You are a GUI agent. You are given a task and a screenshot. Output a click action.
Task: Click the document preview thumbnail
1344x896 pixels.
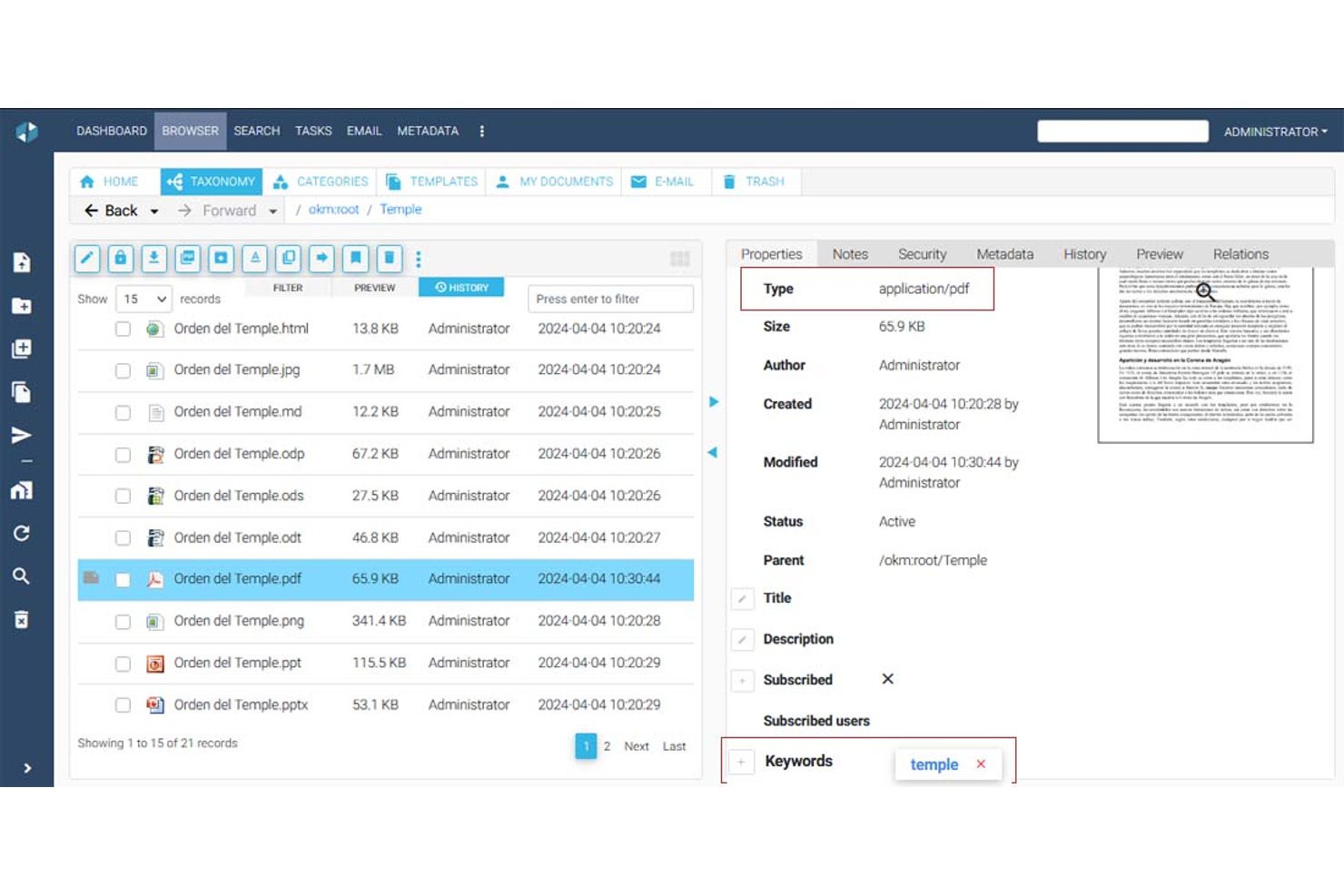[x=1205, y=355]
